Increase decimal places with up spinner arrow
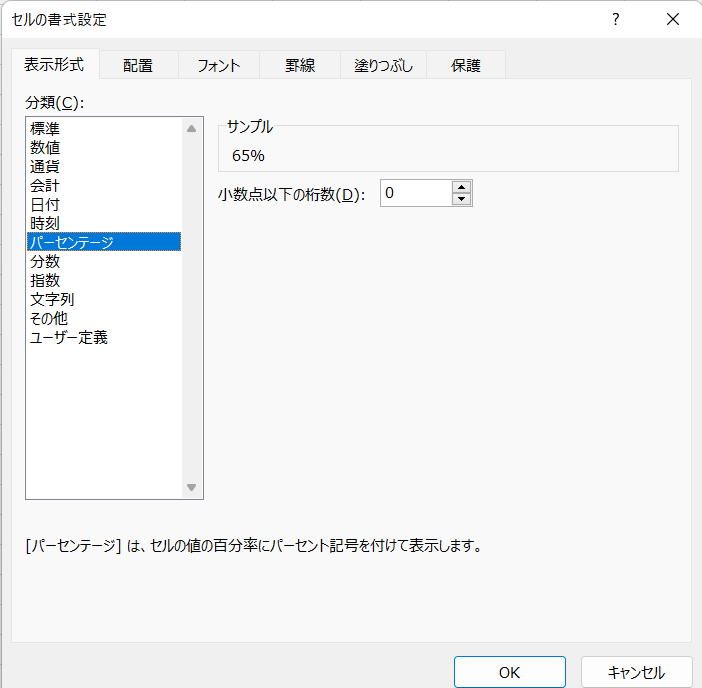Viewport: 702px width, 688px height. pos(461,187)
